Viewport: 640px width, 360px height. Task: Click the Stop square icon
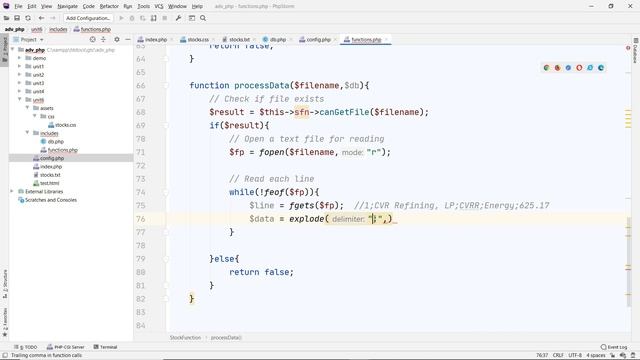tap(164, 18)
